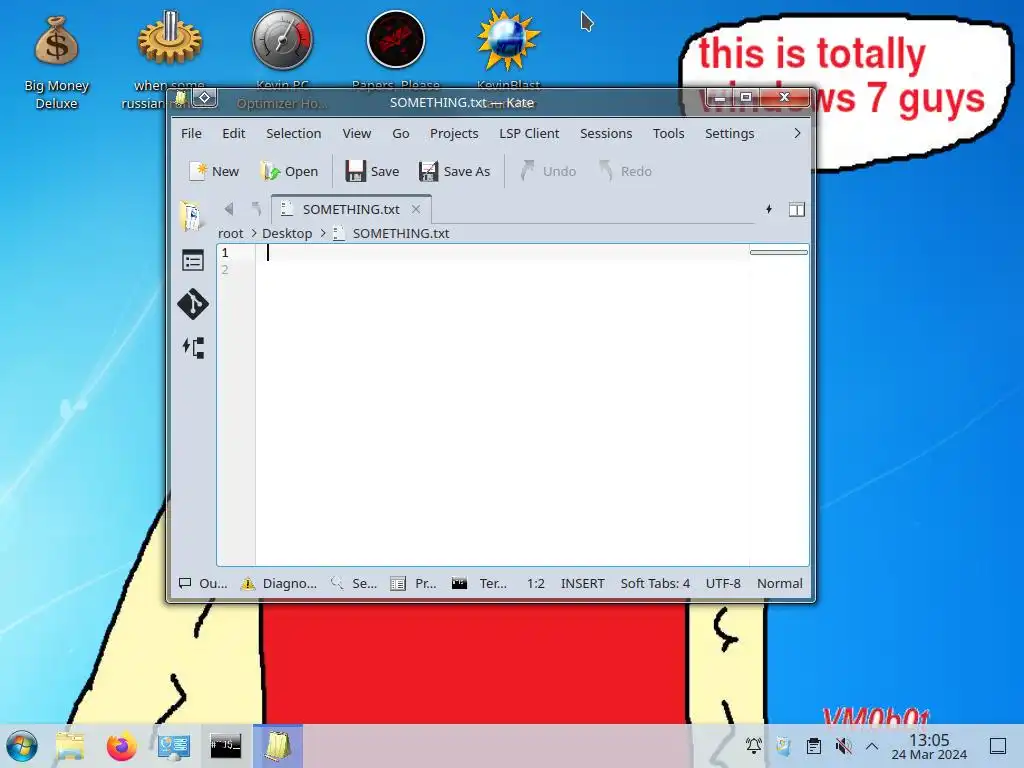
Task: Click the split view icon
Action: click(797, 209)
